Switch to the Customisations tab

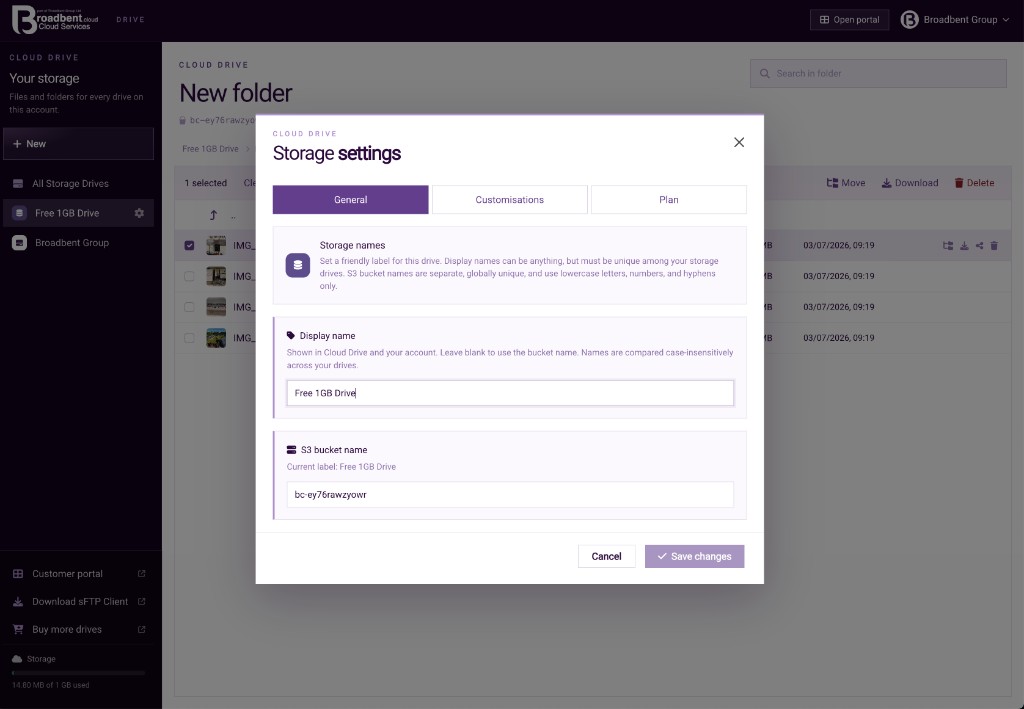[x=509, y=200]
